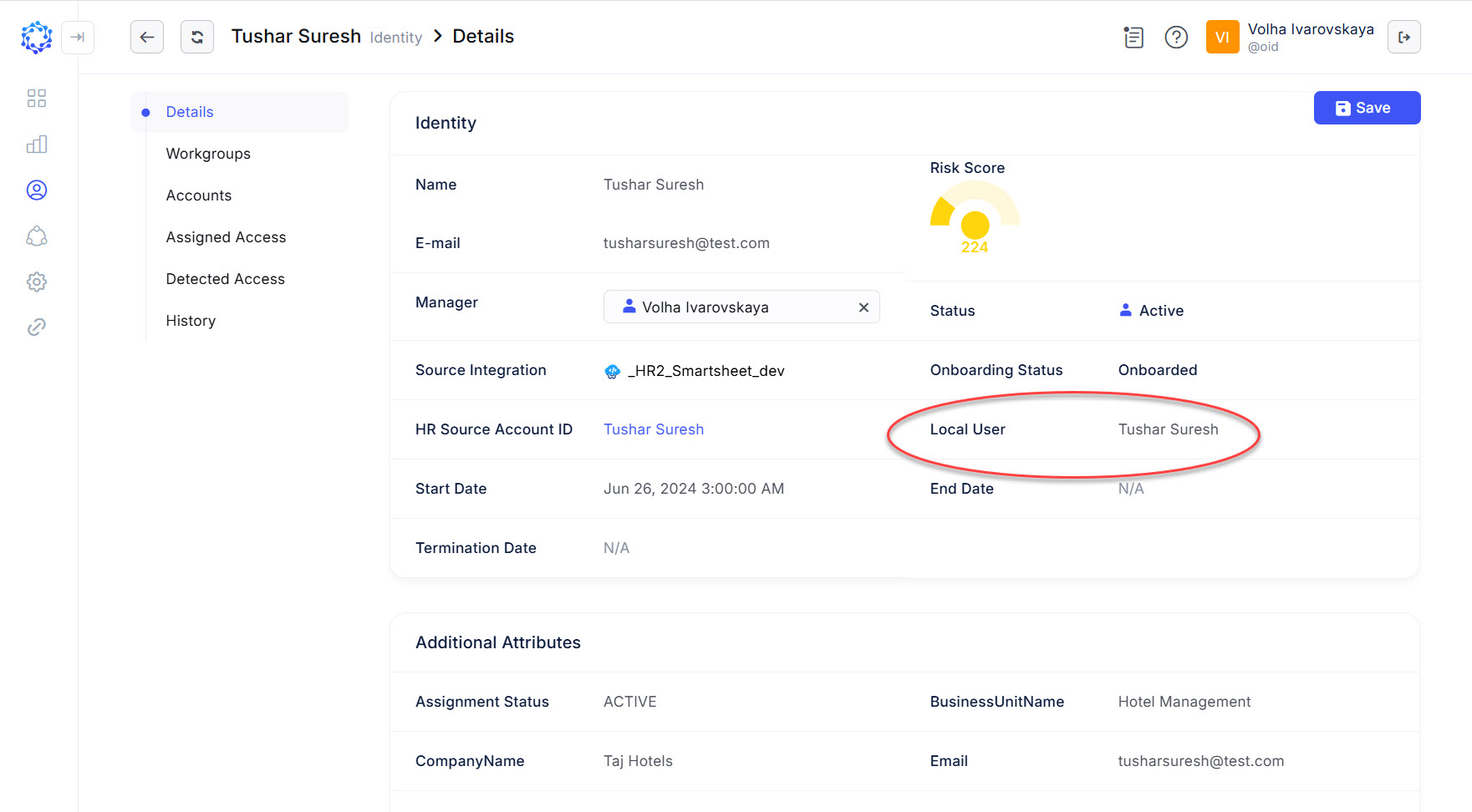Log out using the exit icon

1403,37
